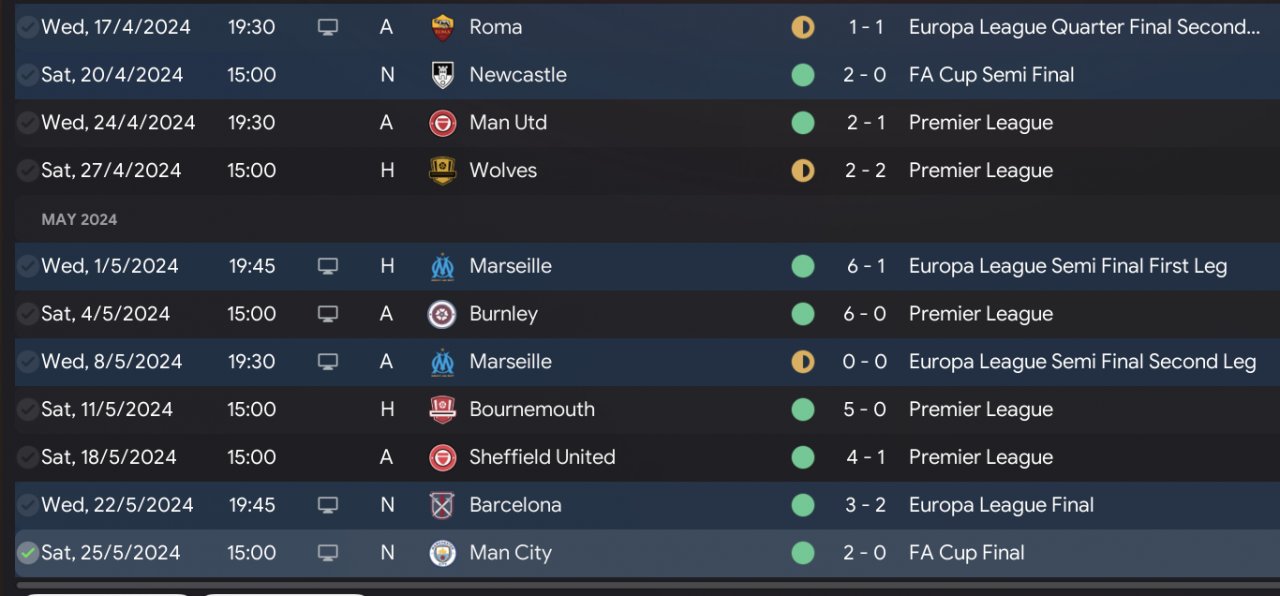1280x596 pixels.
Task: Click the horizontal scrollbar below fixtures list
Action: [x=640, y=585]
